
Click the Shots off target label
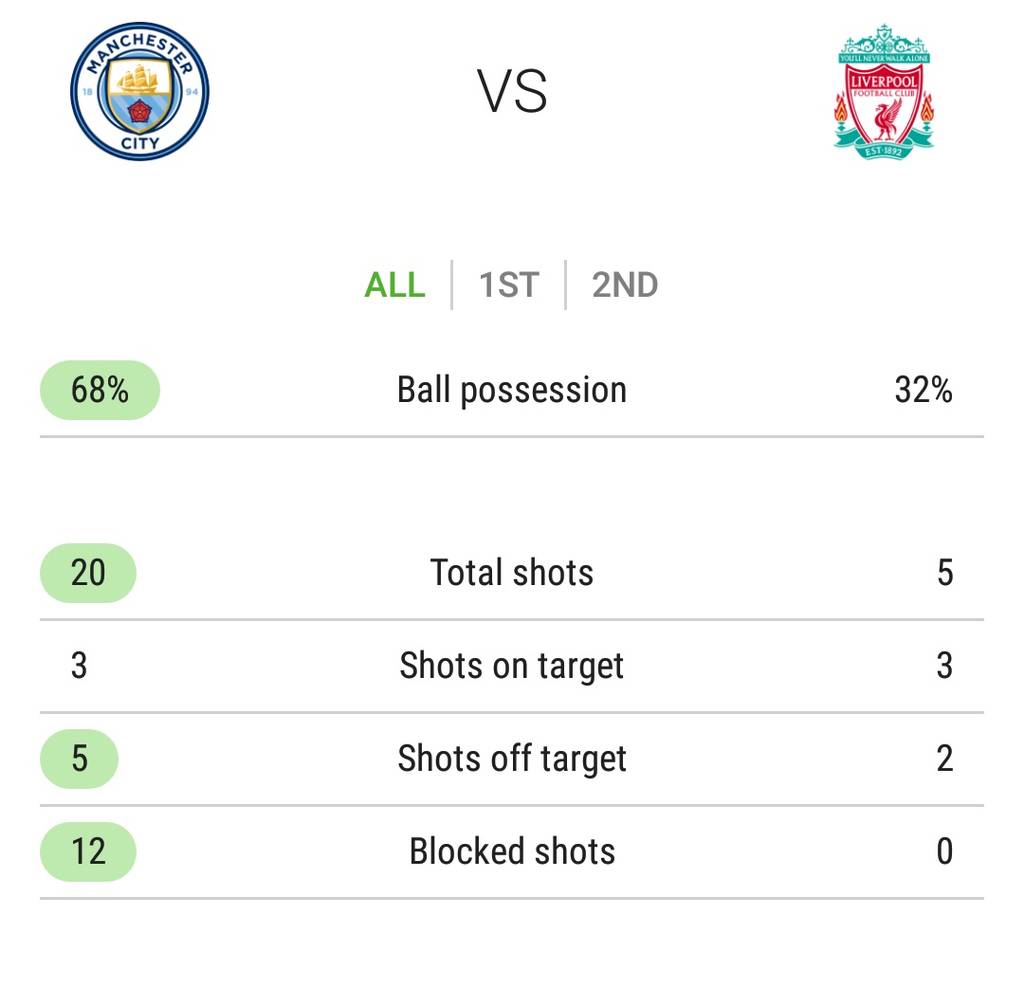(512, 759)
